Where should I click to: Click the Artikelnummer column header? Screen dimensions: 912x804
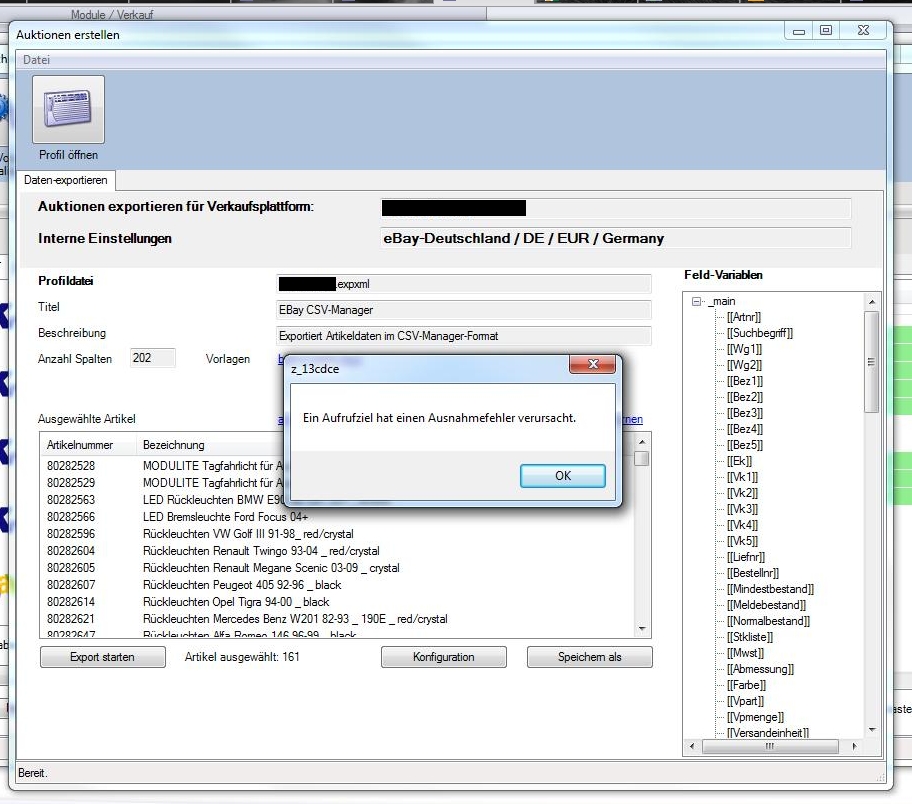click(80, 445)
